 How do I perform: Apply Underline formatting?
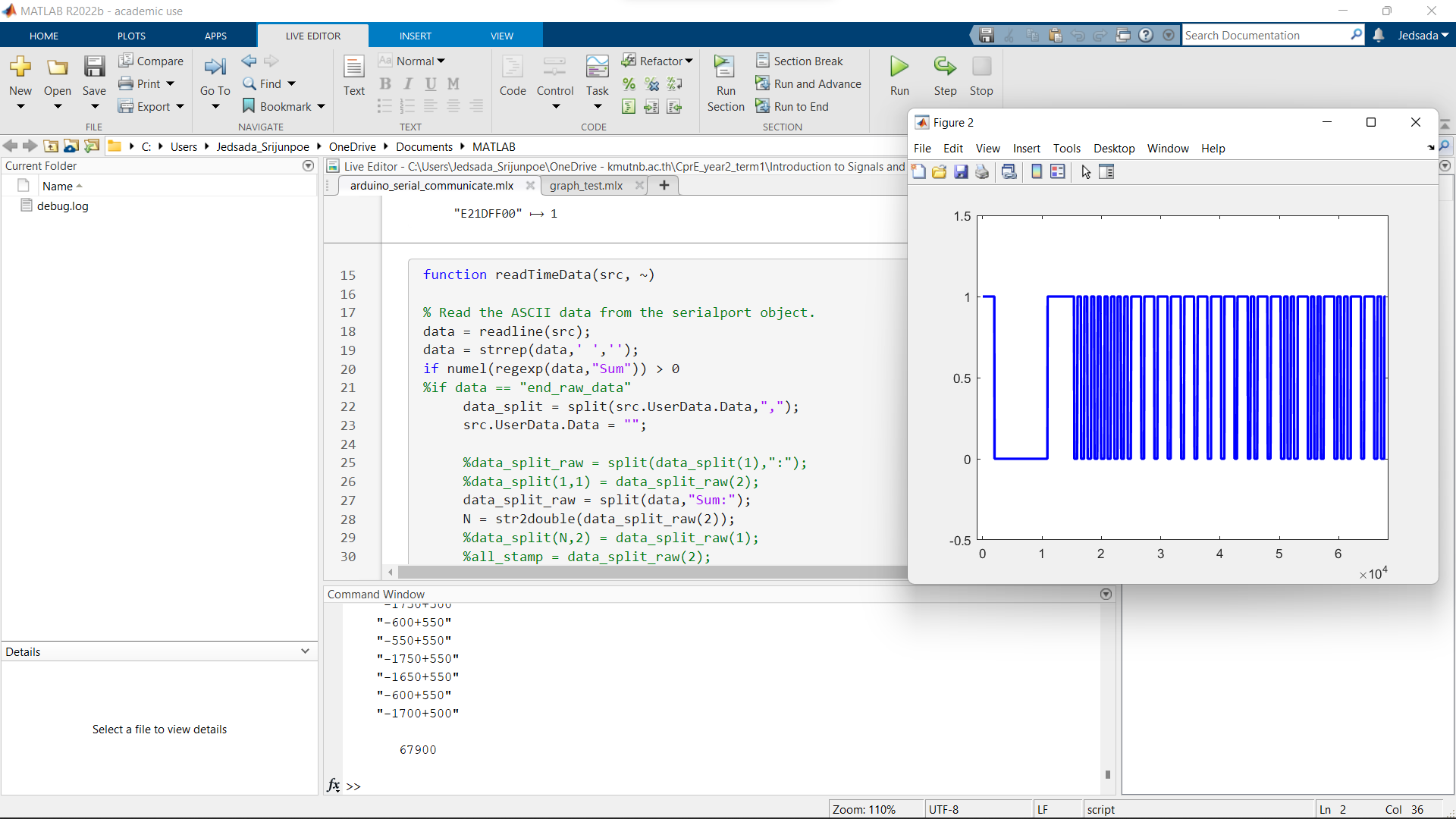431,83
